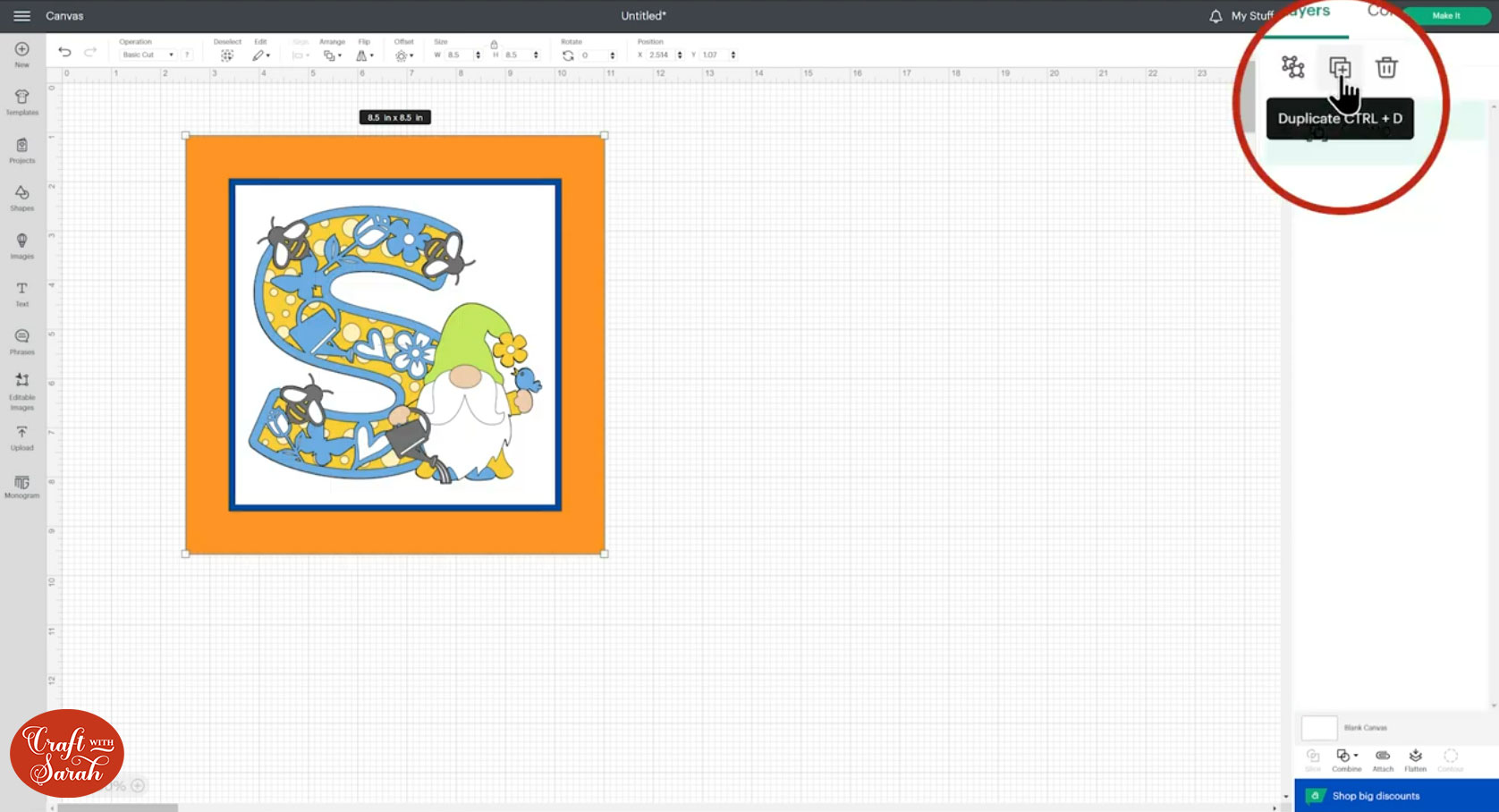Open notifications bell

1215,16
